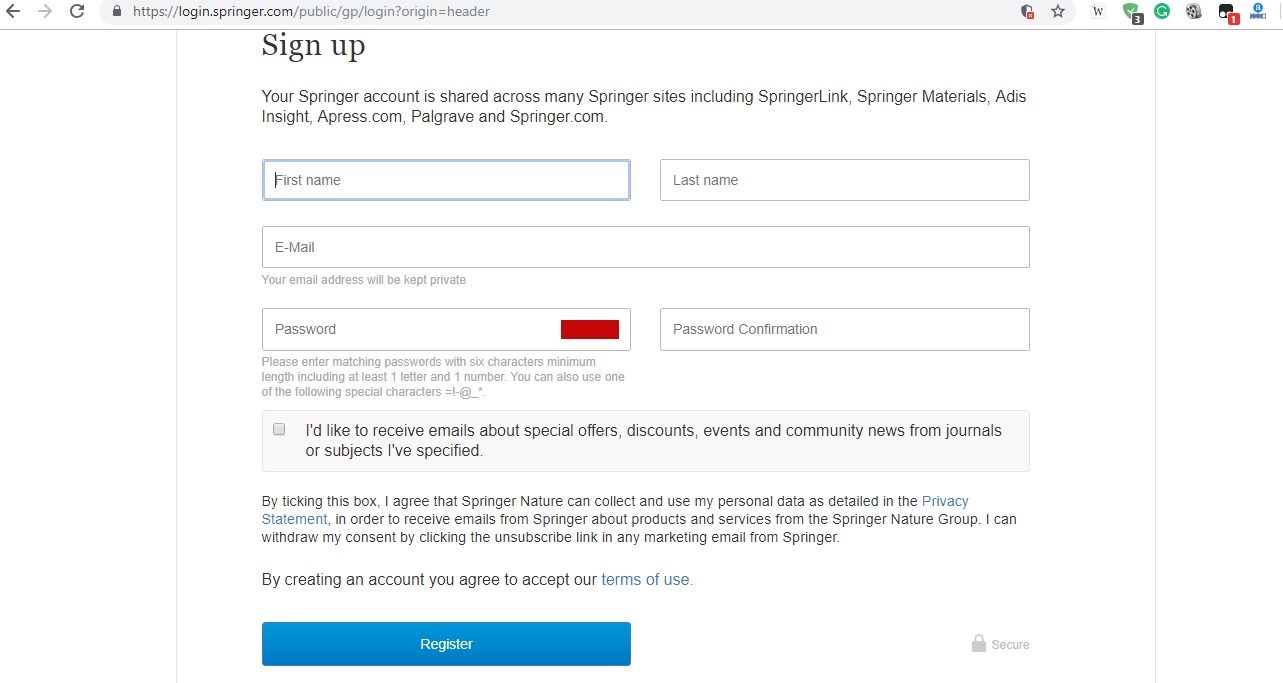Open the blue 'a' extension icon
The height and width of the screenshot is (683, 1283).
pyautogui.click(x=1259, y=12)
